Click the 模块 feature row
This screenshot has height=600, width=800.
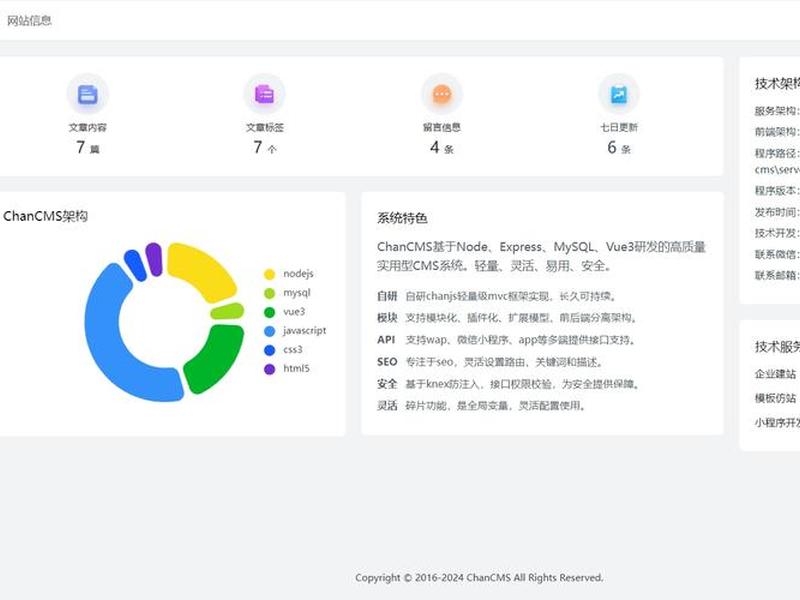click(x=507, y=318)
